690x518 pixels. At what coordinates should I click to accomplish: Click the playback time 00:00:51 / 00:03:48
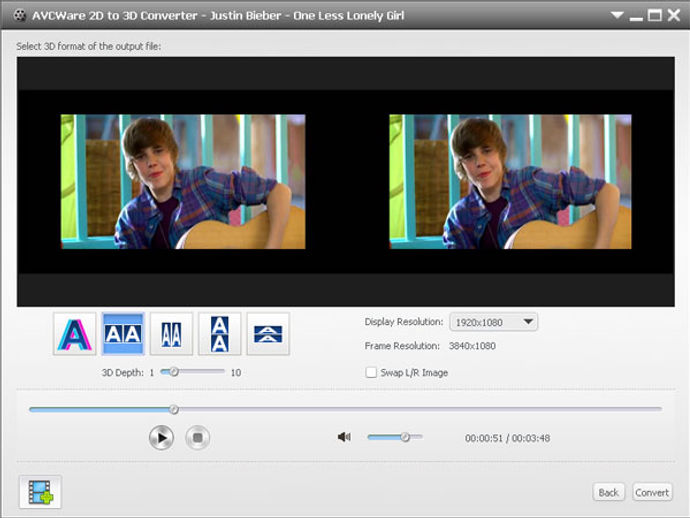click(x=507, y=438)
